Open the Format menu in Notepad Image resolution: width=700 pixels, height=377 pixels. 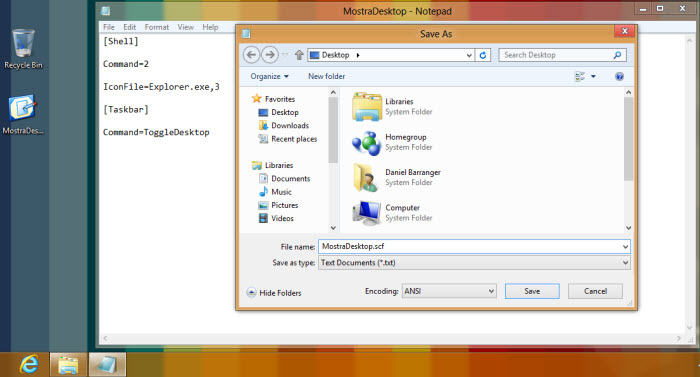157,27
